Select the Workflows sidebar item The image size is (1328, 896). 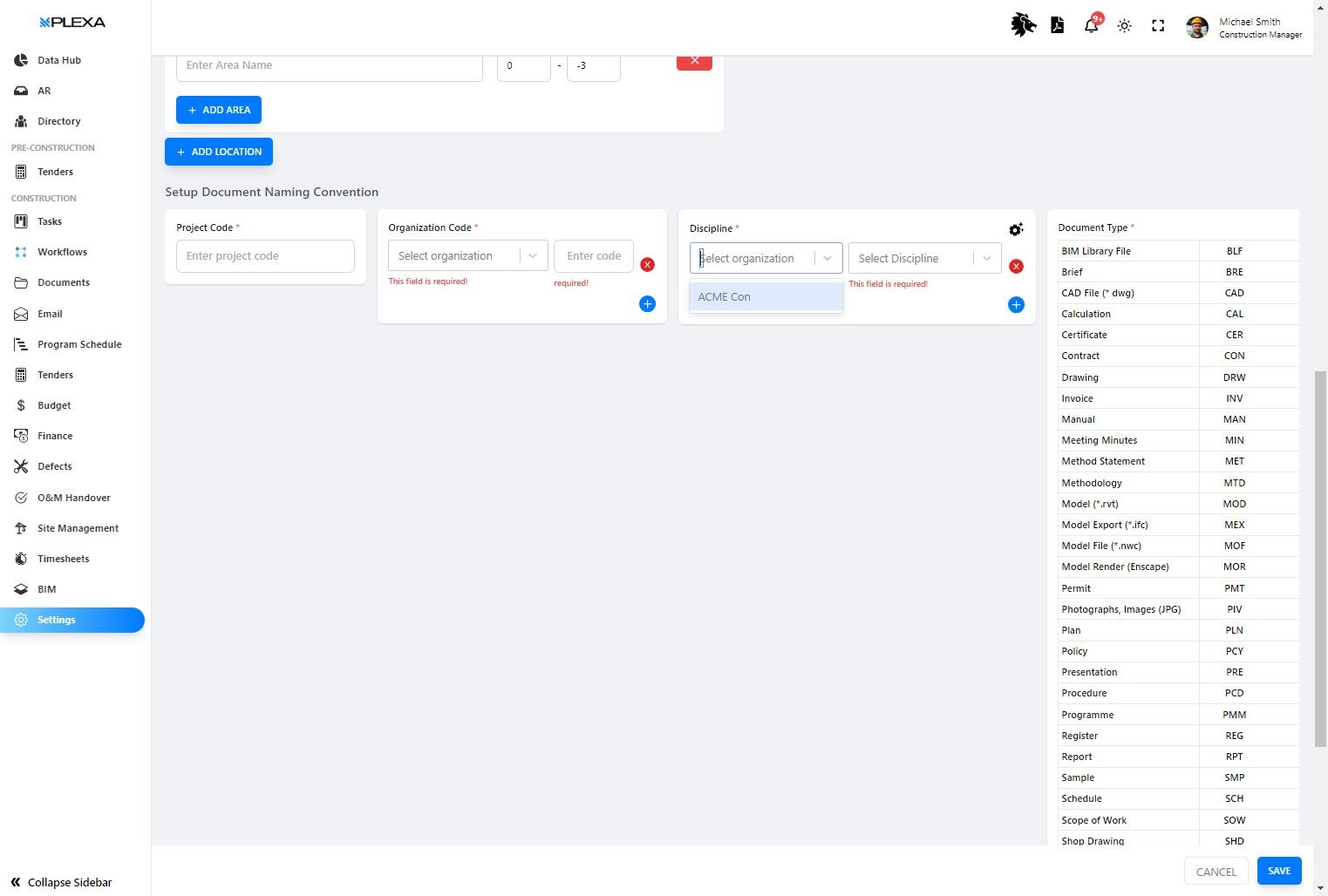(x=62, y=252)
